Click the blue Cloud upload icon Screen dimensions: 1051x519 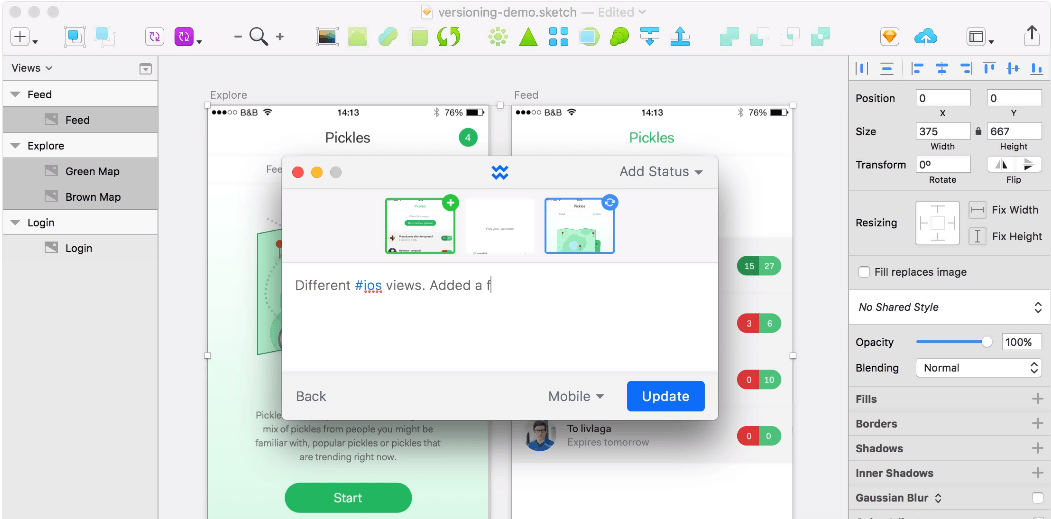(x=925, y=37)
